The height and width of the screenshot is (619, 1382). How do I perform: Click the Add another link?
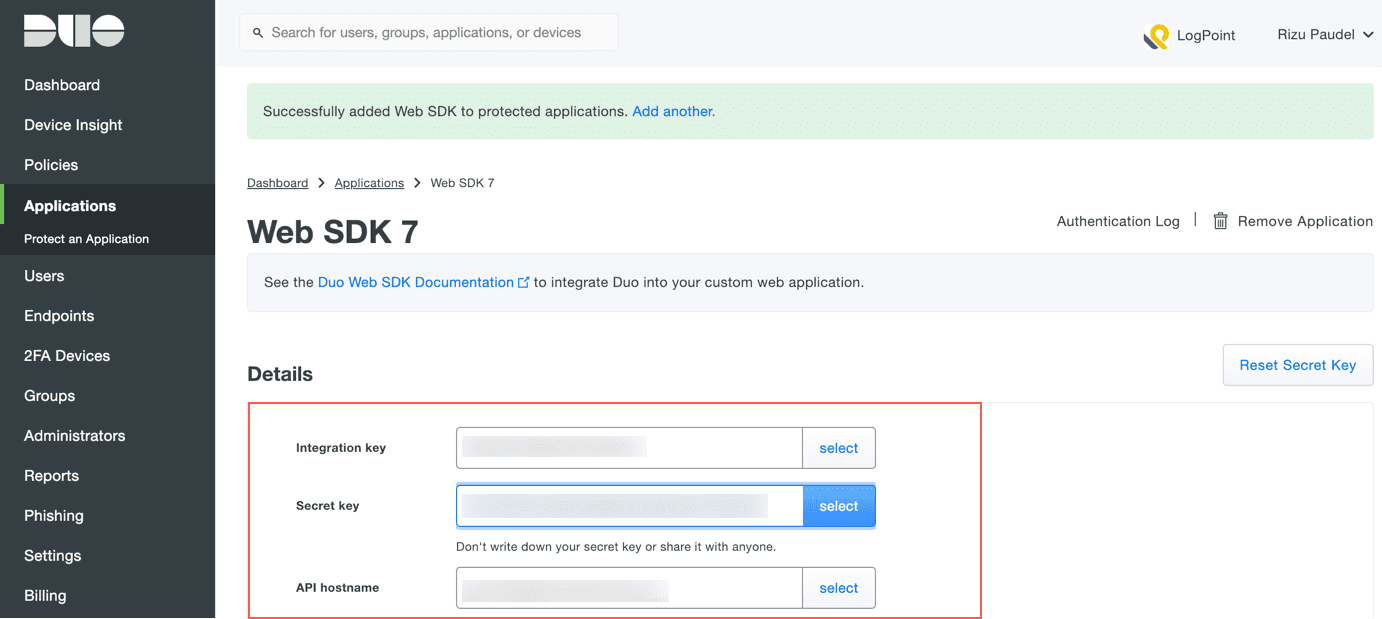click(x=673, y=111)
